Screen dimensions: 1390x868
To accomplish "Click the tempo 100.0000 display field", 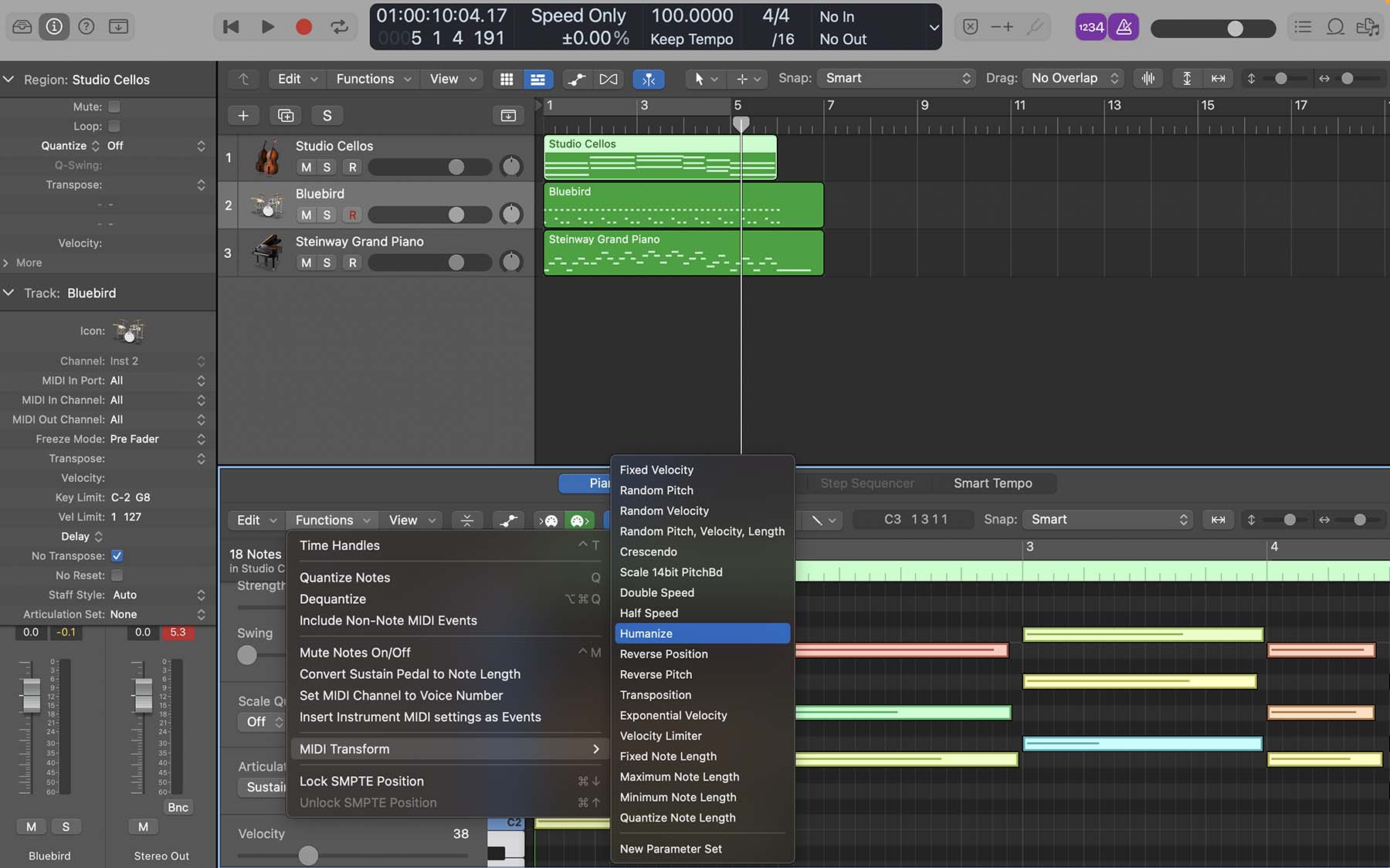I will pyautogui.click(x=692, y=15).
